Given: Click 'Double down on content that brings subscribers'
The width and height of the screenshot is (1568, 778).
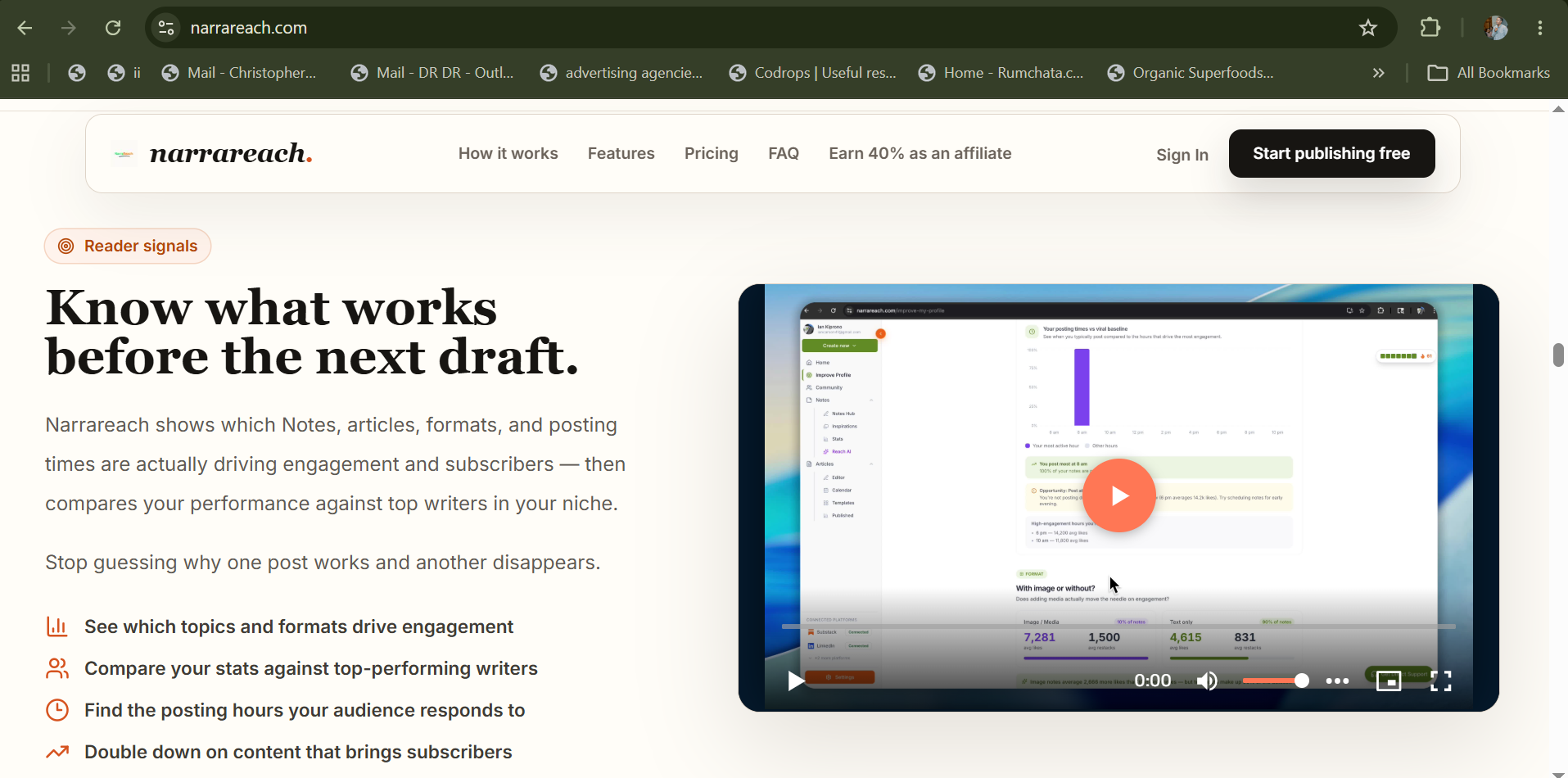Looking at the screenshot, I should pos(298,752).
